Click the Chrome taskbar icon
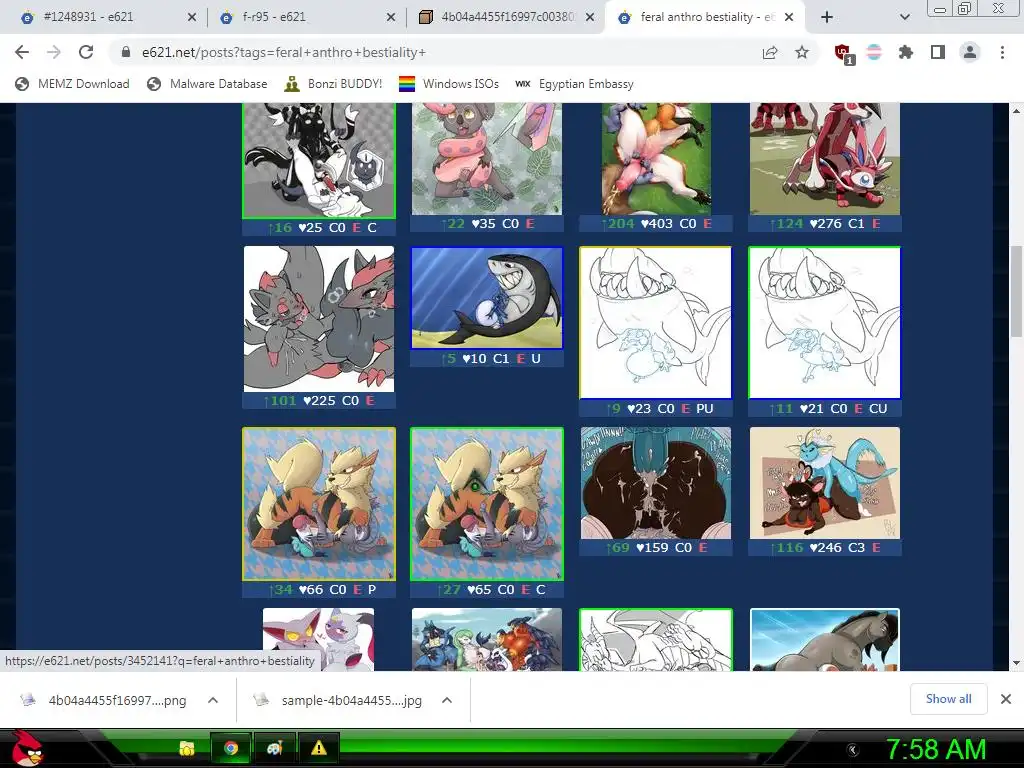Image resolution: width=1024 pixels, height=768 pixels. coord(231,748)
